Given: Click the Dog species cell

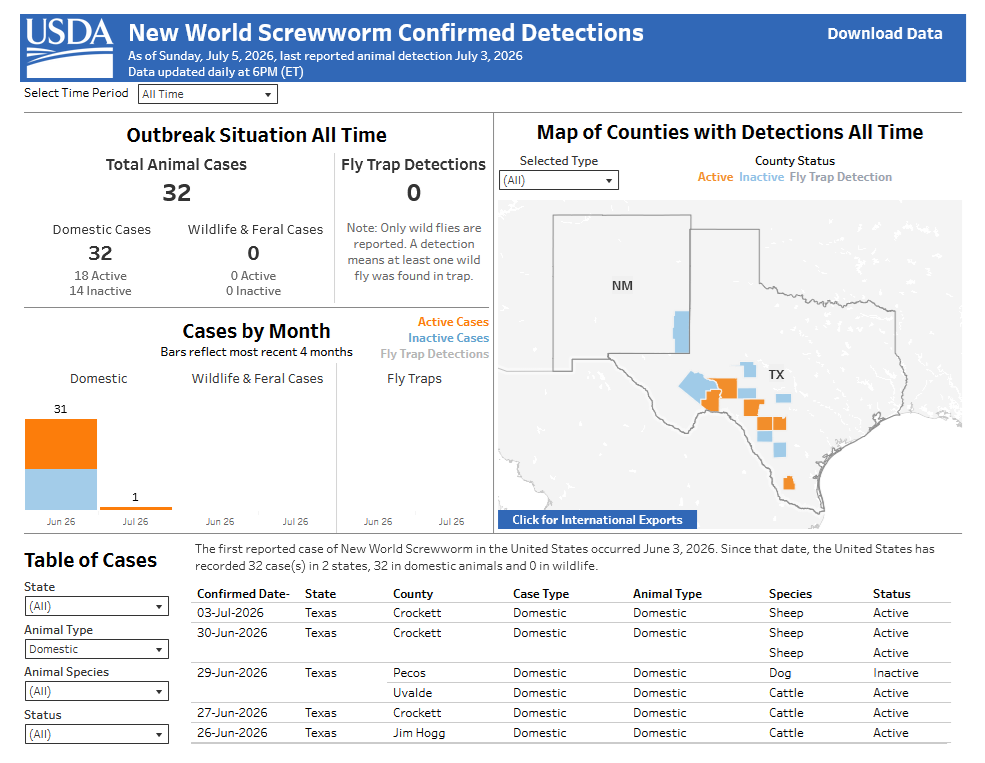Looking at the screenshot, I should pyautogui.click(x=780, y=673).
